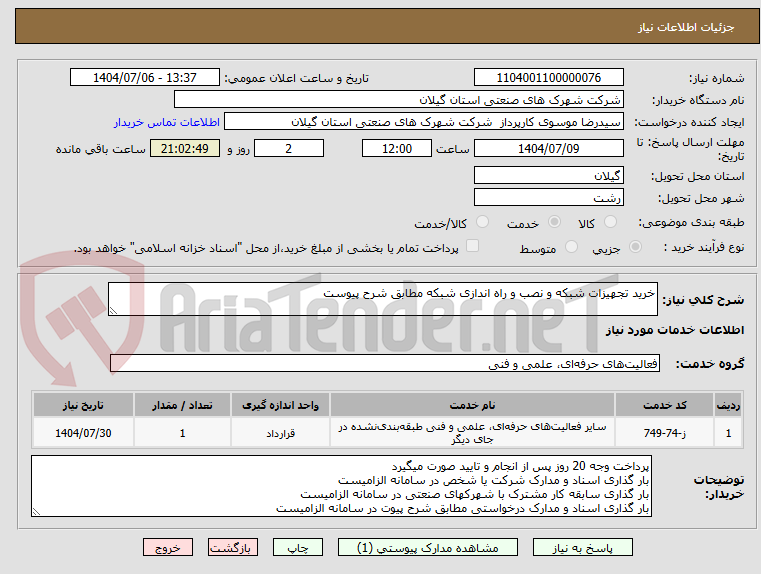Open اطلاعات تماس خریدار link
This screenshot has width=761, height=574.
coord(167,122)
